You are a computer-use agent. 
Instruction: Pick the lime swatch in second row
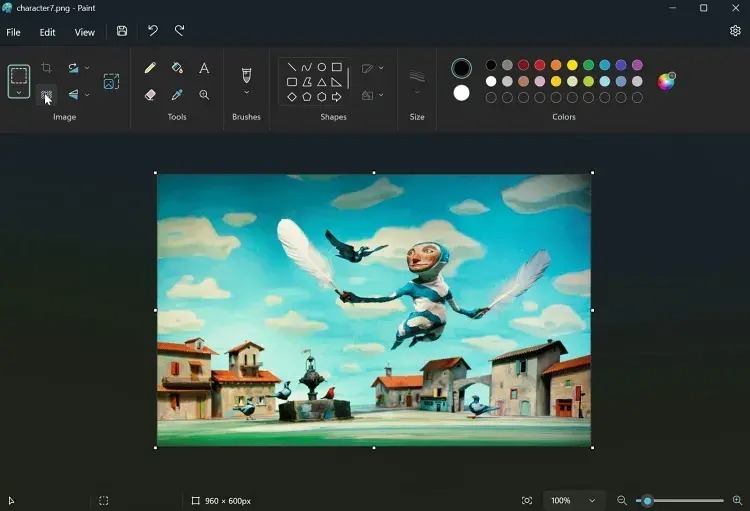[588, 81]
